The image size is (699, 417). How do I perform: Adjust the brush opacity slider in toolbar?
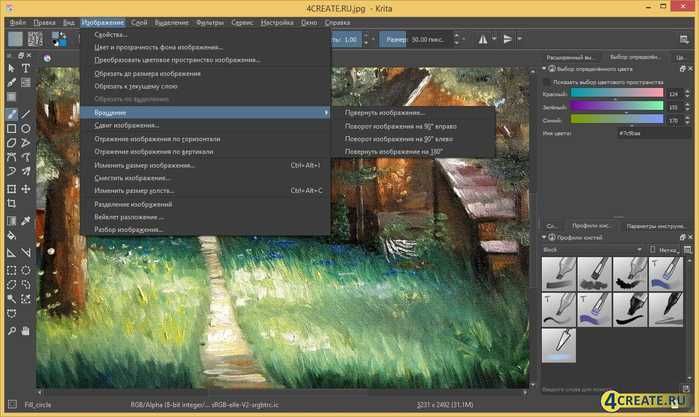[346, 39]
